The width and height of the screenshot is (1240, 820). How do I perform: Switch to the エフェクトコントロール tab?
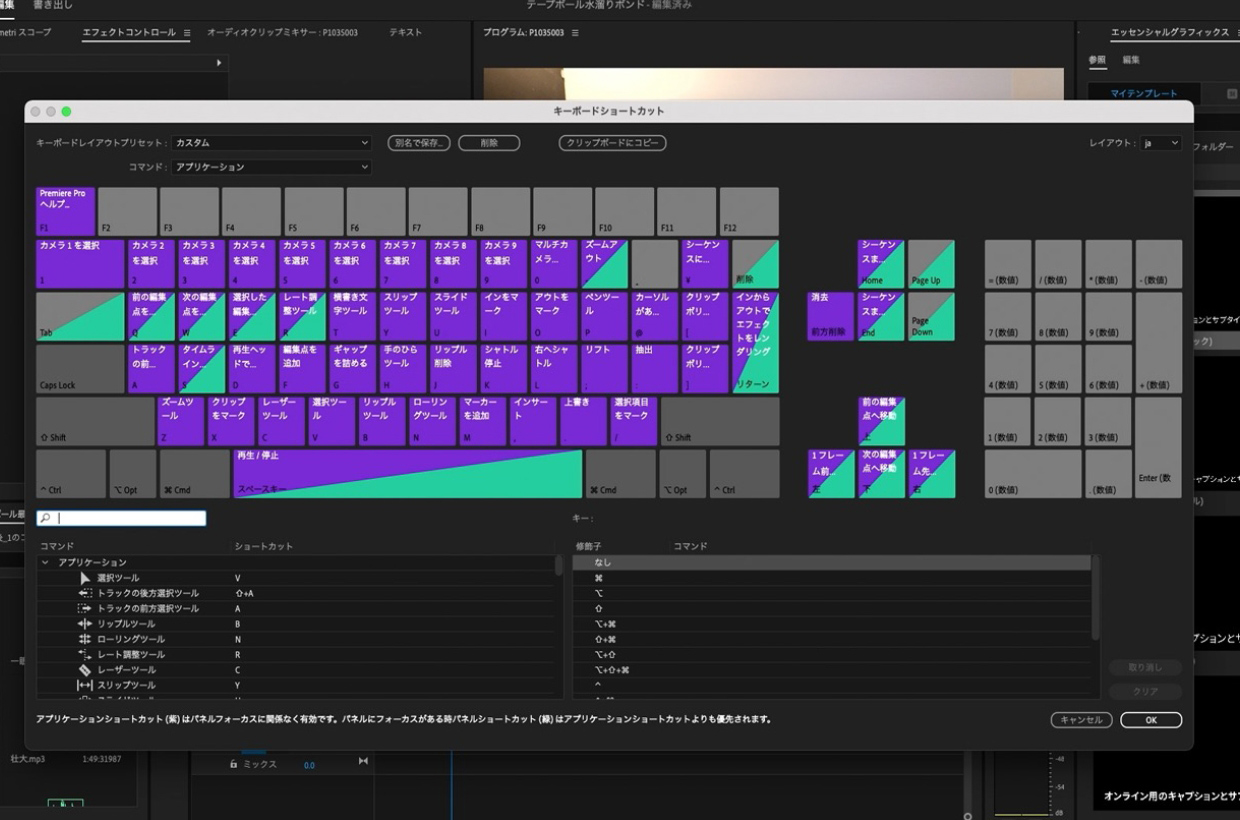(129, 33)
